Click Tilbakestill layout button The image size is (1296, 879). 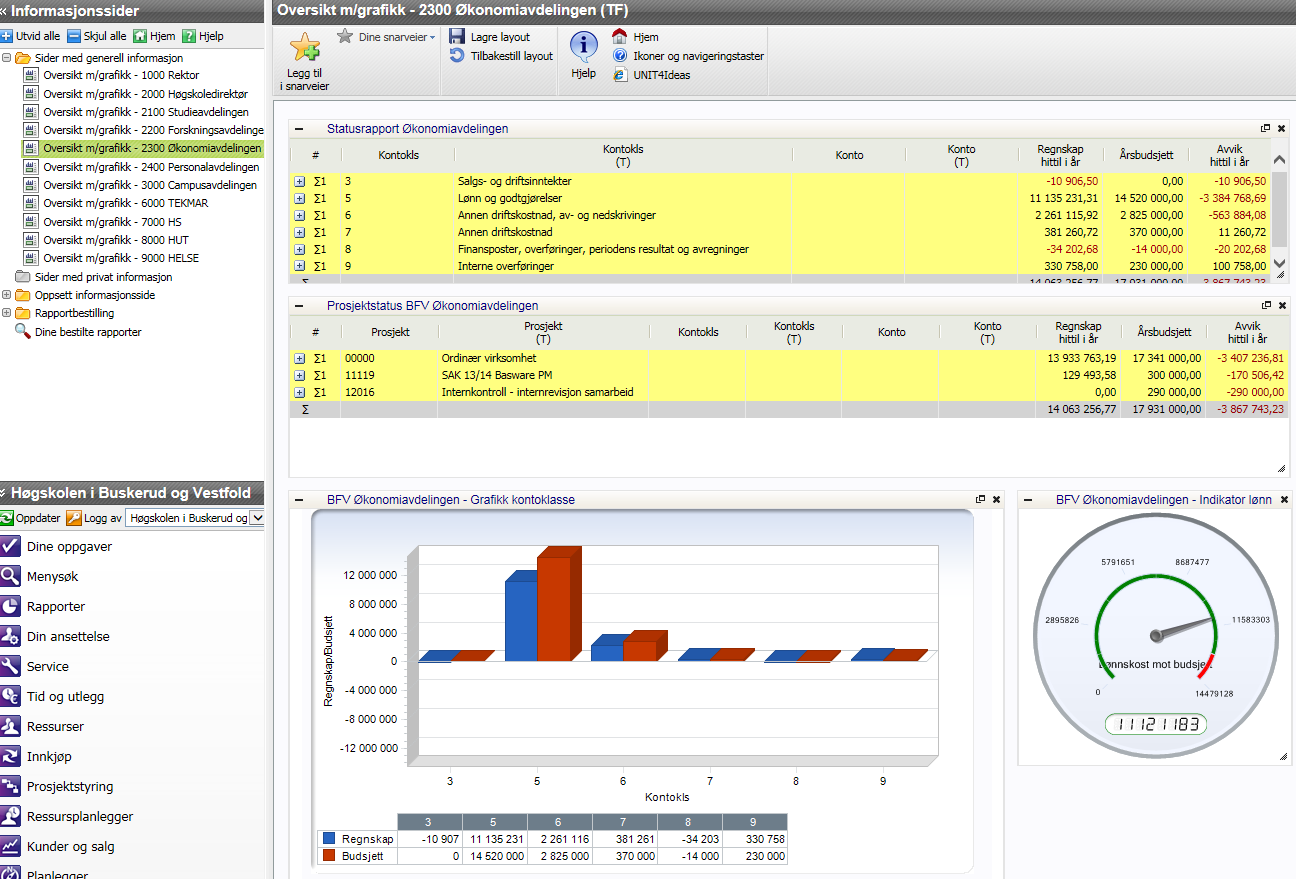[501, 56]
